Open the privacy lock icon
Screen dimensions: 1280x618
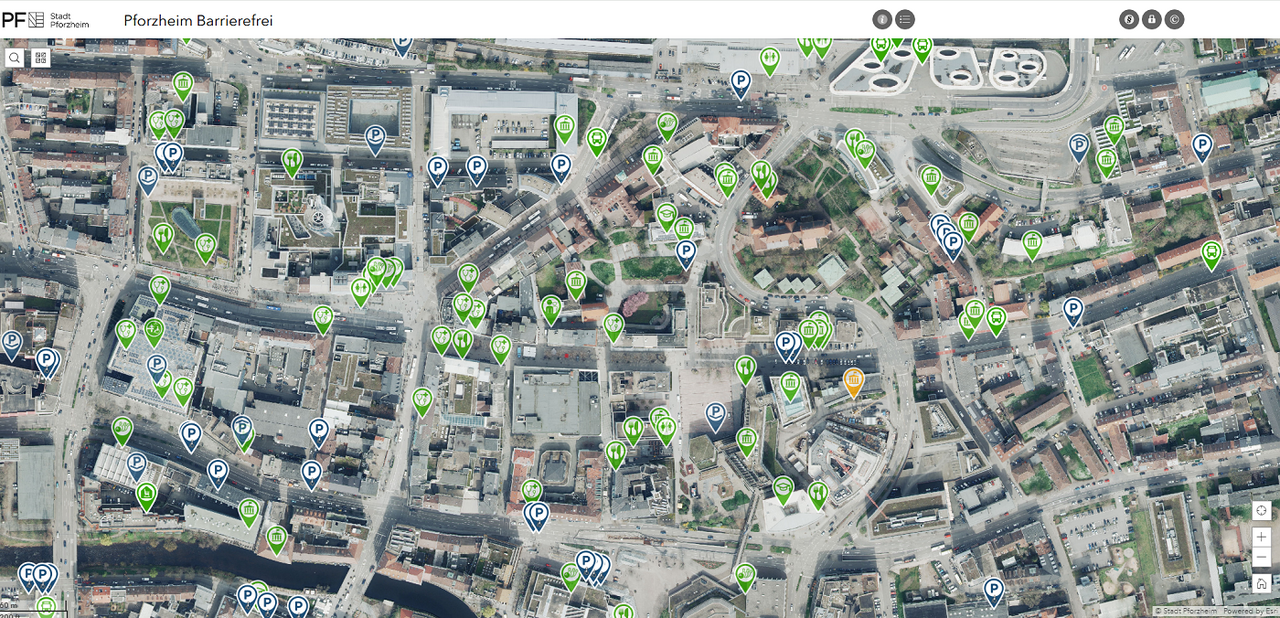(x=1151, y=18)
